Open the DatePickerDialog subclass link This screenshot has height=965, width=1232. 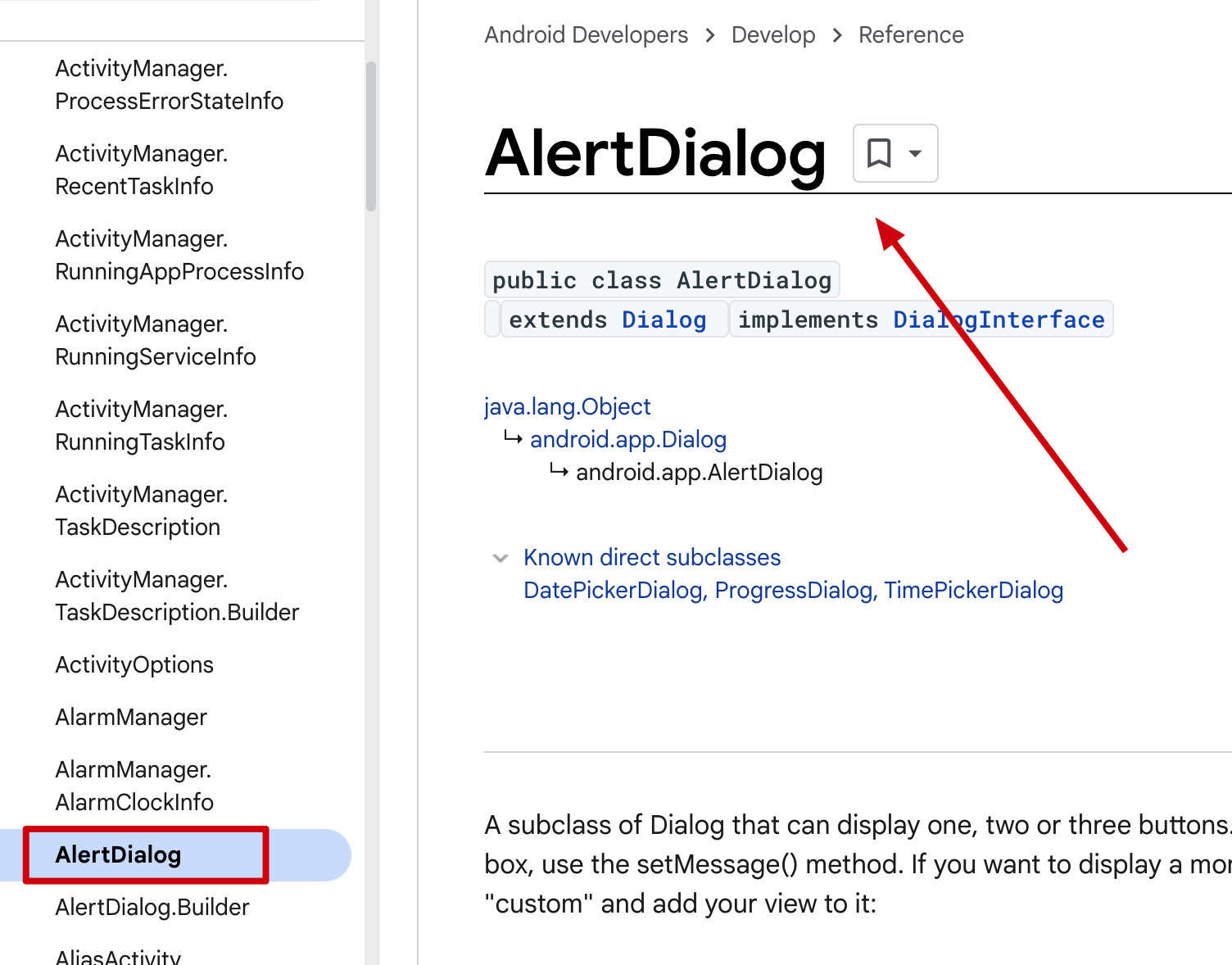(x=614, y=590)
